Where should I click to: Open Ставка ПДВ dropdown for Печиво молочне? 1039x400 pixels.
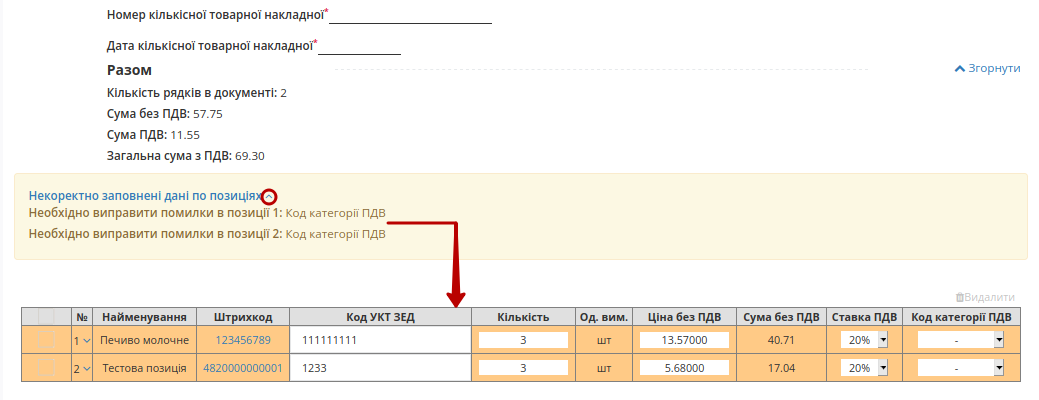click(x=864, y=340)
